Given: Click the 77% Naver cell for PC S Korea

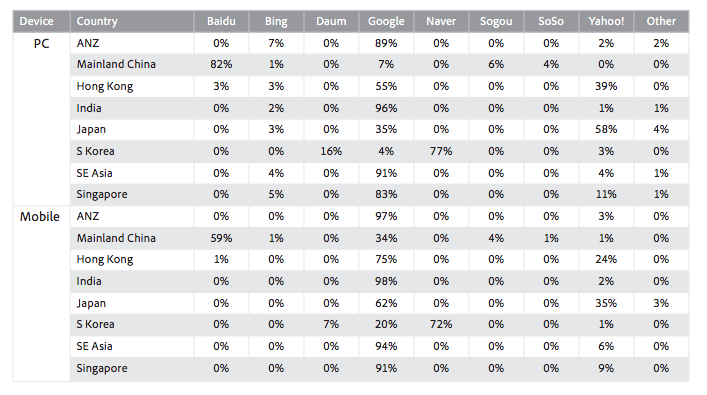Looking at the screenshot, I should tap(441, 151).
